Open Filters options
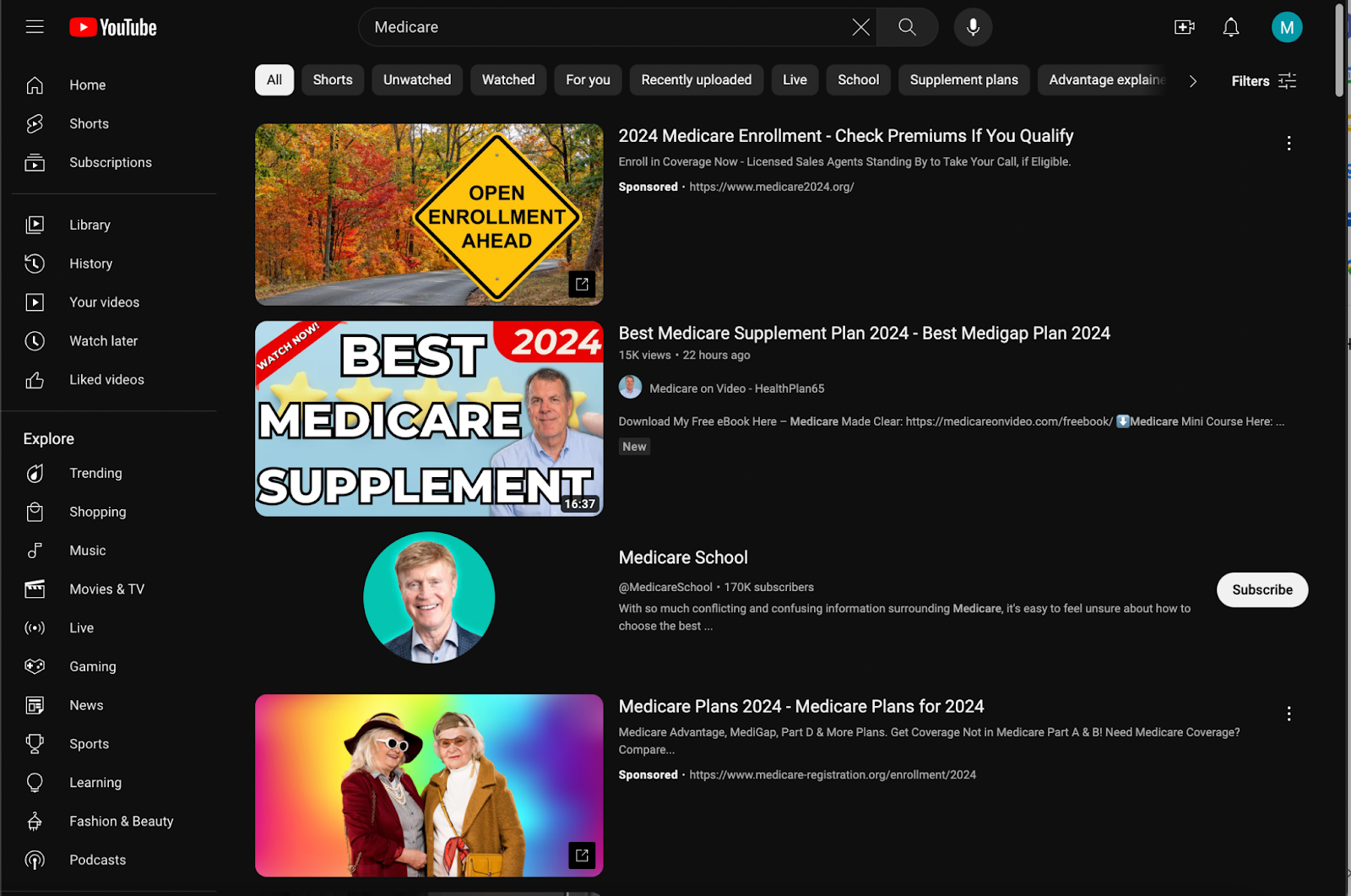The image size is (1351, 896). [1263, 81]
